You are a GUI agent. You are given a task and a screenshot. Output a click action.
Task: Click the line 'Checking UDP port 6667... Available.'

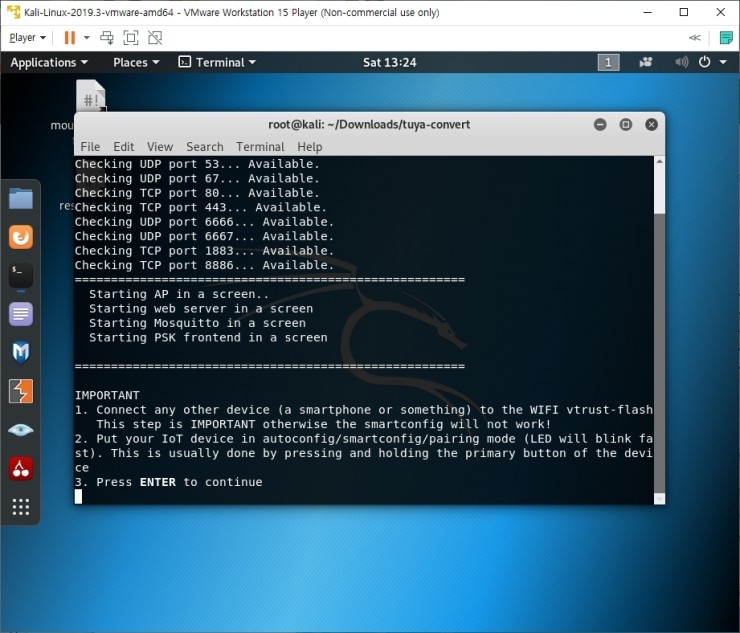[204, 236]
